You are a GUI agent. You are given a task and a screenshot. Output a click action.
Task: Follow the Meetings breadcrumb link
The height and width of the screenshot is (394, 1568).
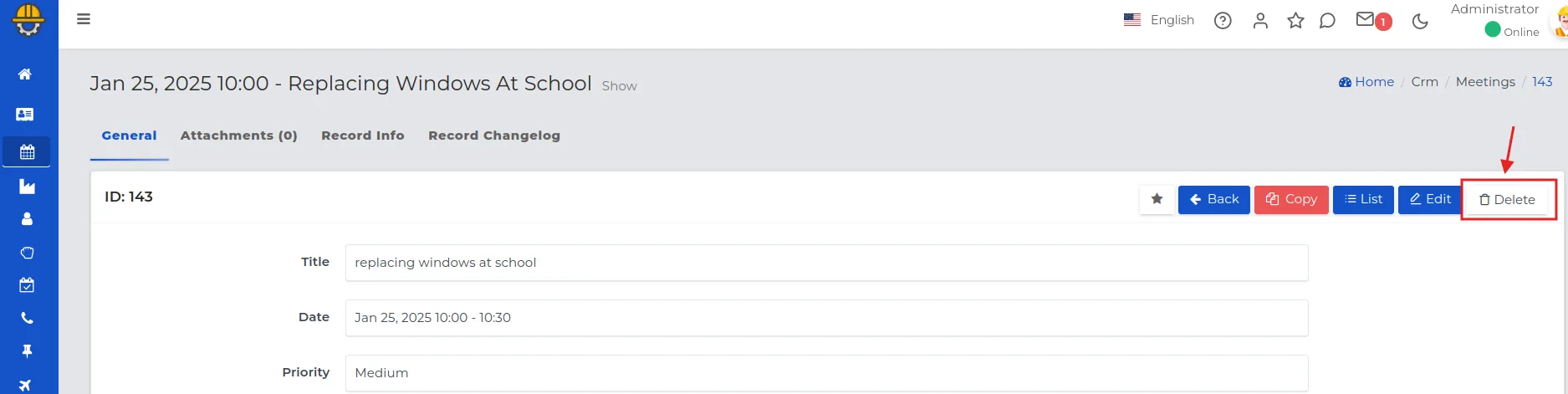pyautogui.click(x=1485, y=82)
